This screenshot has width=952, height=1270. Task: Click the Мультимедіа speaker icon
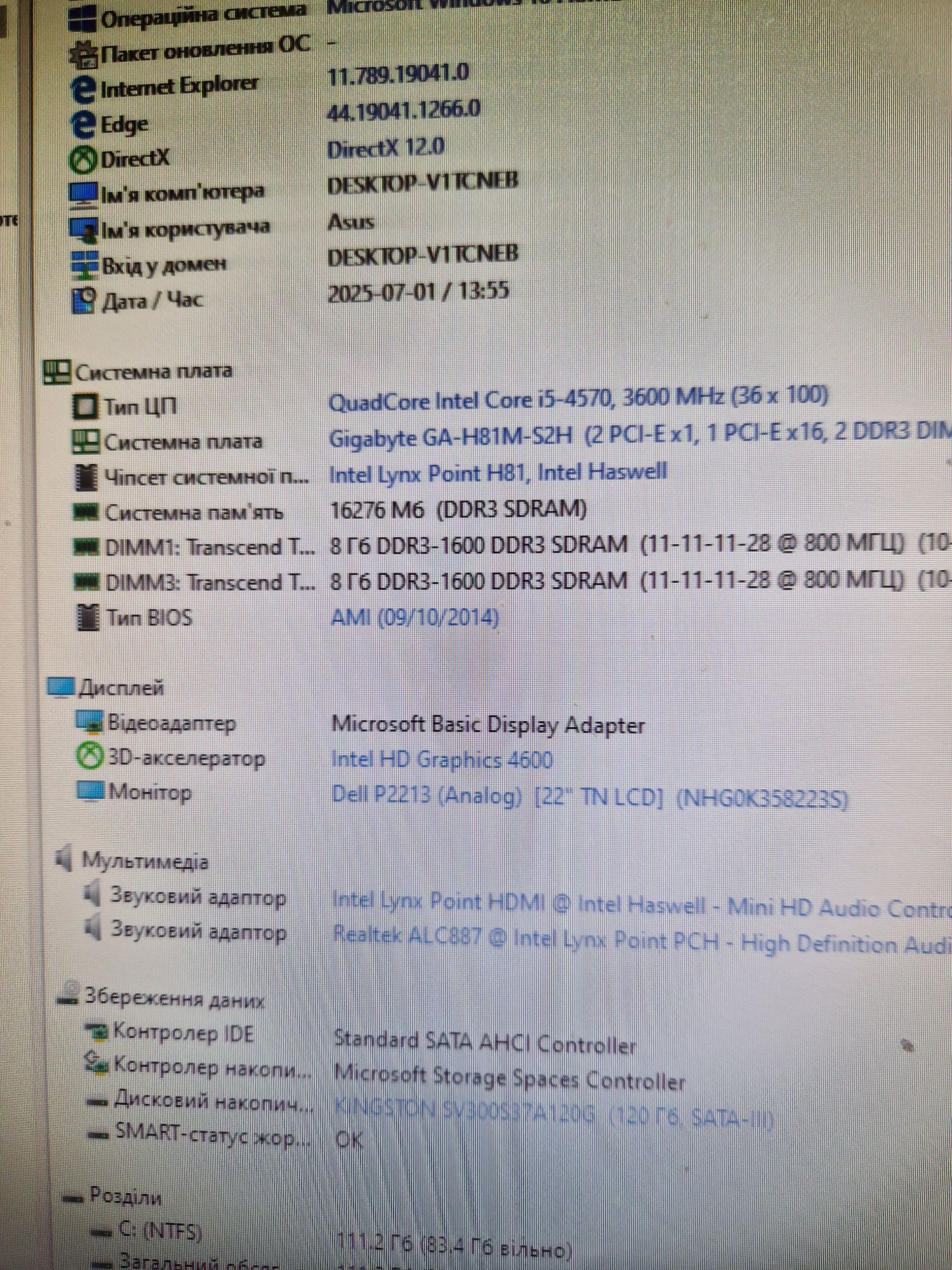click(x=64, y=859)
